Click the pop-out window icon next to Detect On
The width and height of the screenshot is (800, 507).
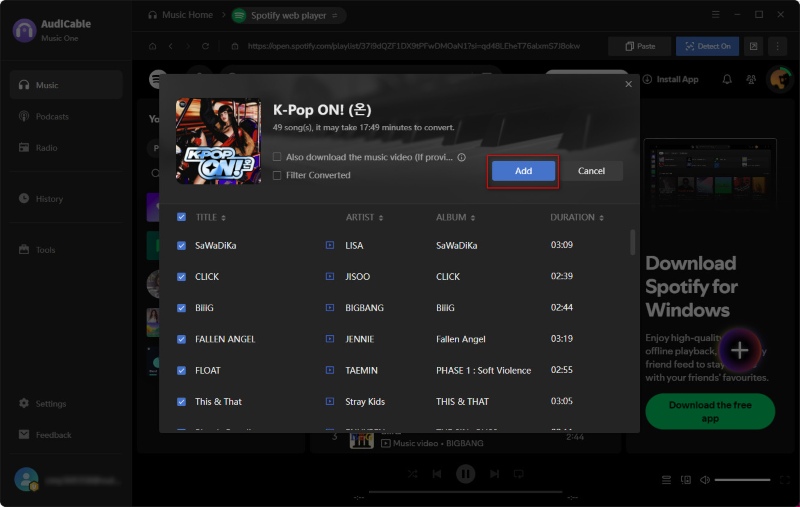[x=754, y=46]
